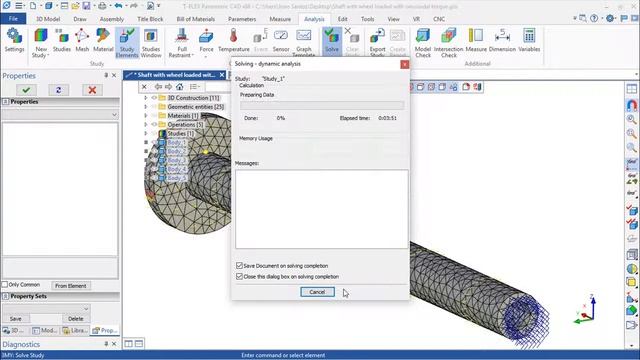The height and width of the screenshot is (360, 640).
Task: Open Graph Template tool
Action: click(x=304, y=42)
